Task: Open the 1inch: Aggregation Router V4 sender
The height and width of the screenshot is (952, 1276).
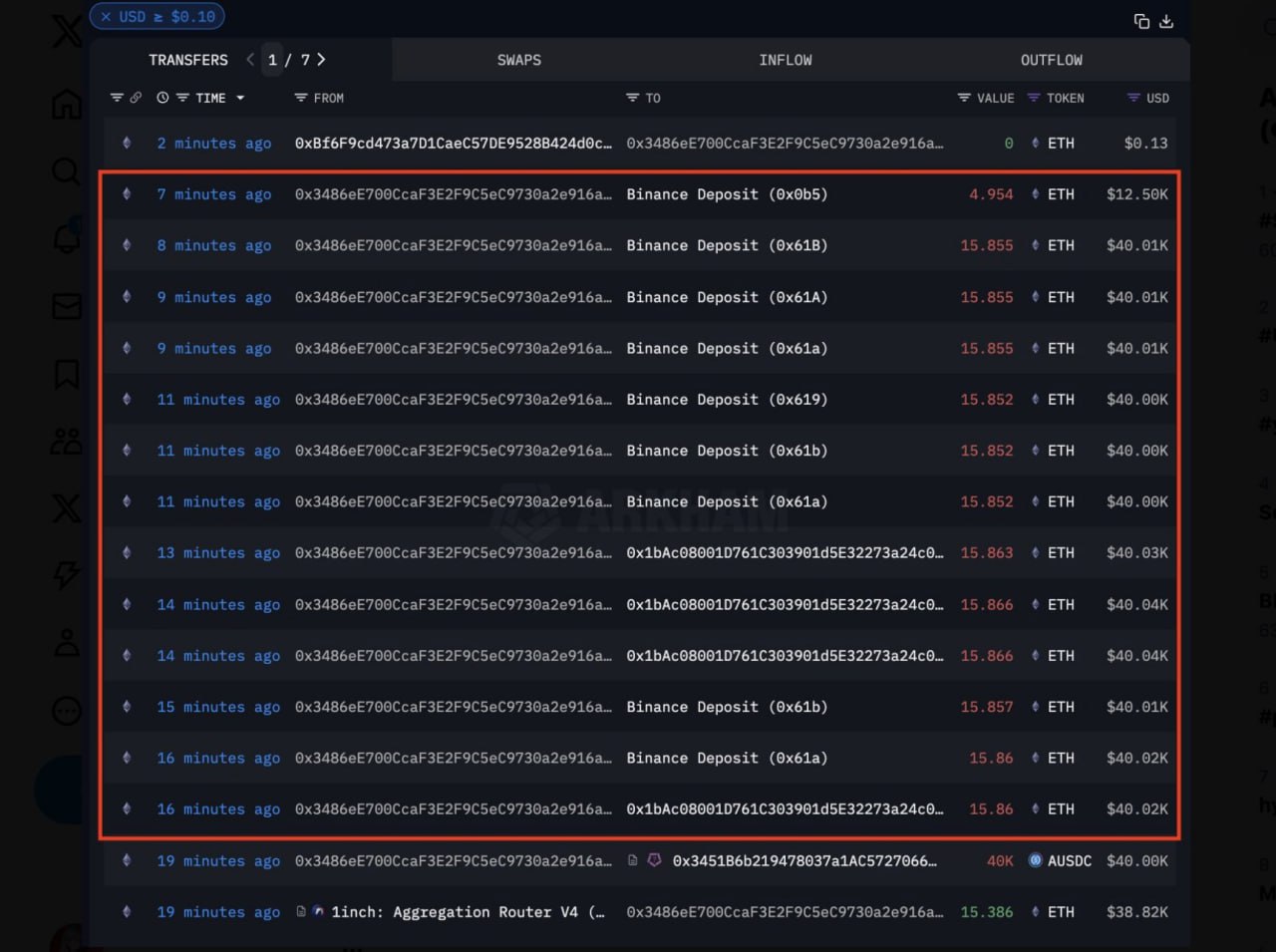Action: tap(469, 912)
